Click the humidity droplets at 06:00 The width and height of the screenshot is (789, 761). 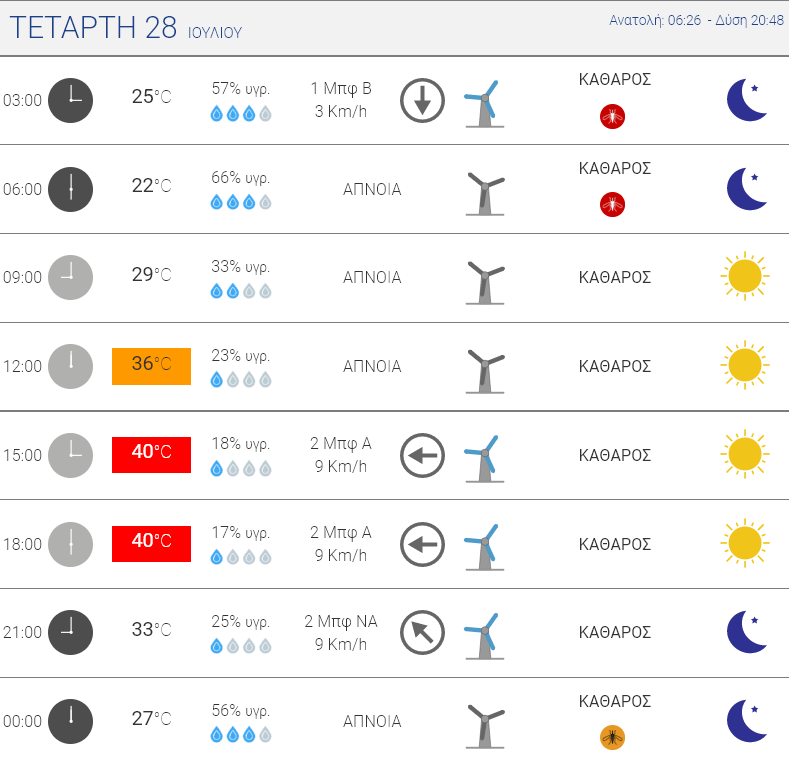(241, 202)
